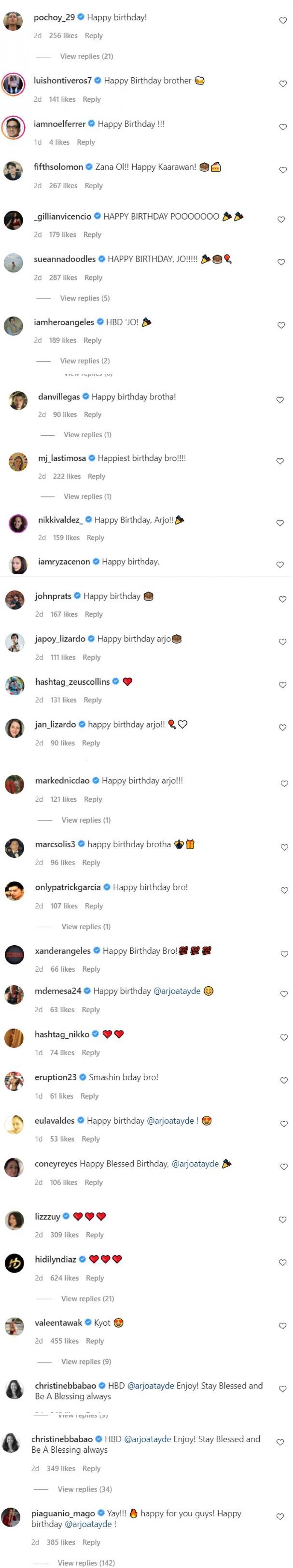Image resolution: width=293 pixels, height=1568 pixels.
Task: Like hidilyndiaz's three hearts comment
Action: coord(283,1262)
